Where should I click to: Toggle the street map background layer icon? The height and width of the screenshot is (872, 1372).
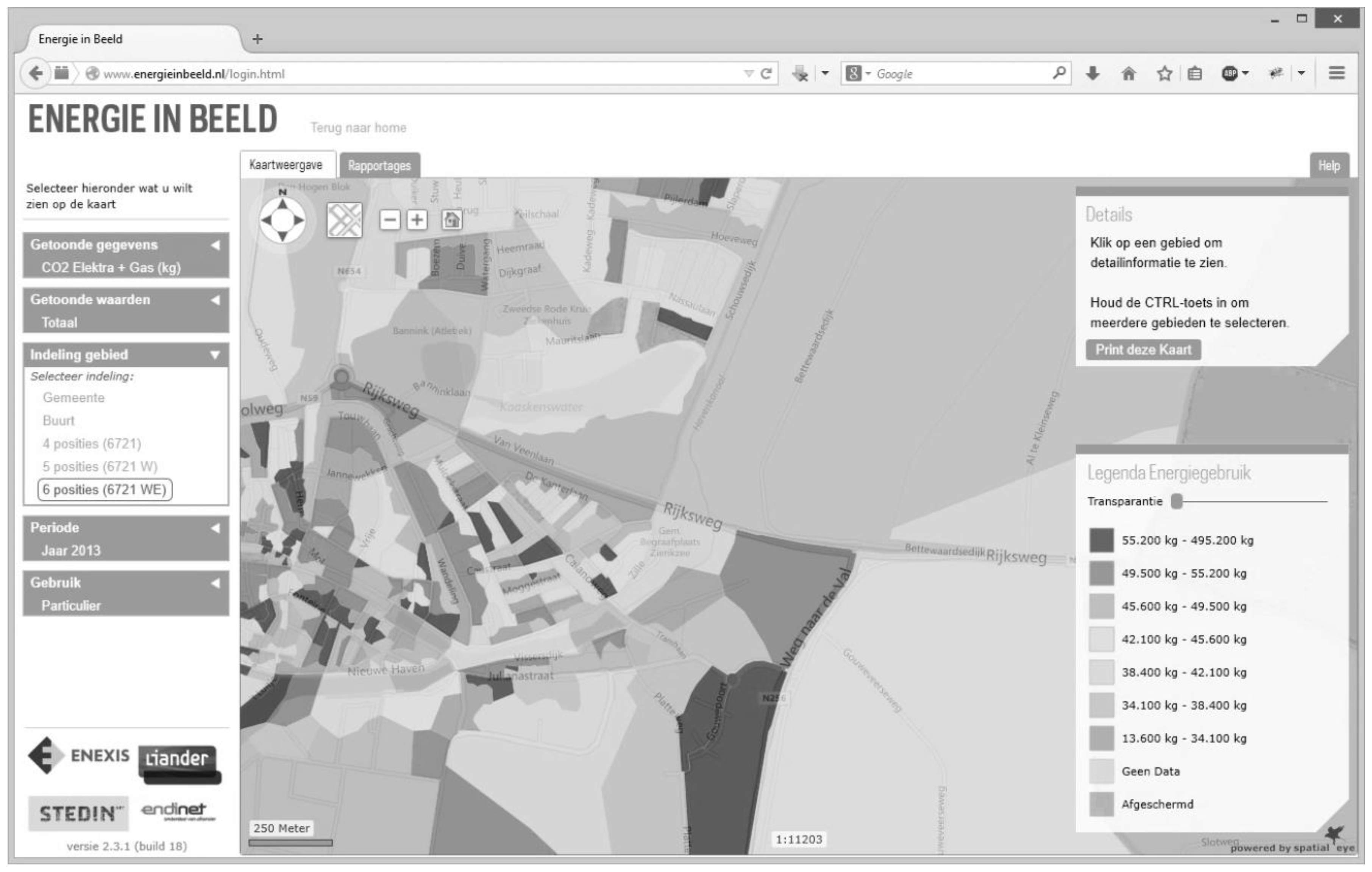coord(345,220)
